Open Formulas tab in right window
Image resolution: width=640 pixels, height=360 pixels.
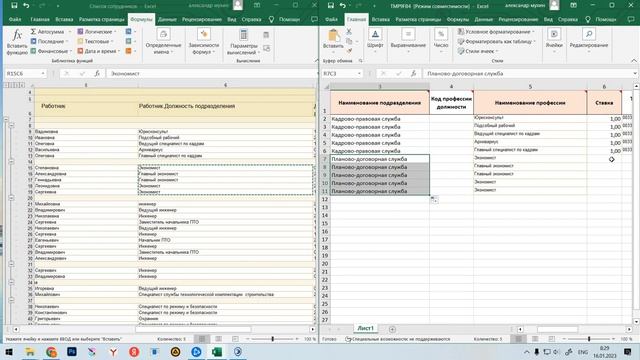pos(457,19)
